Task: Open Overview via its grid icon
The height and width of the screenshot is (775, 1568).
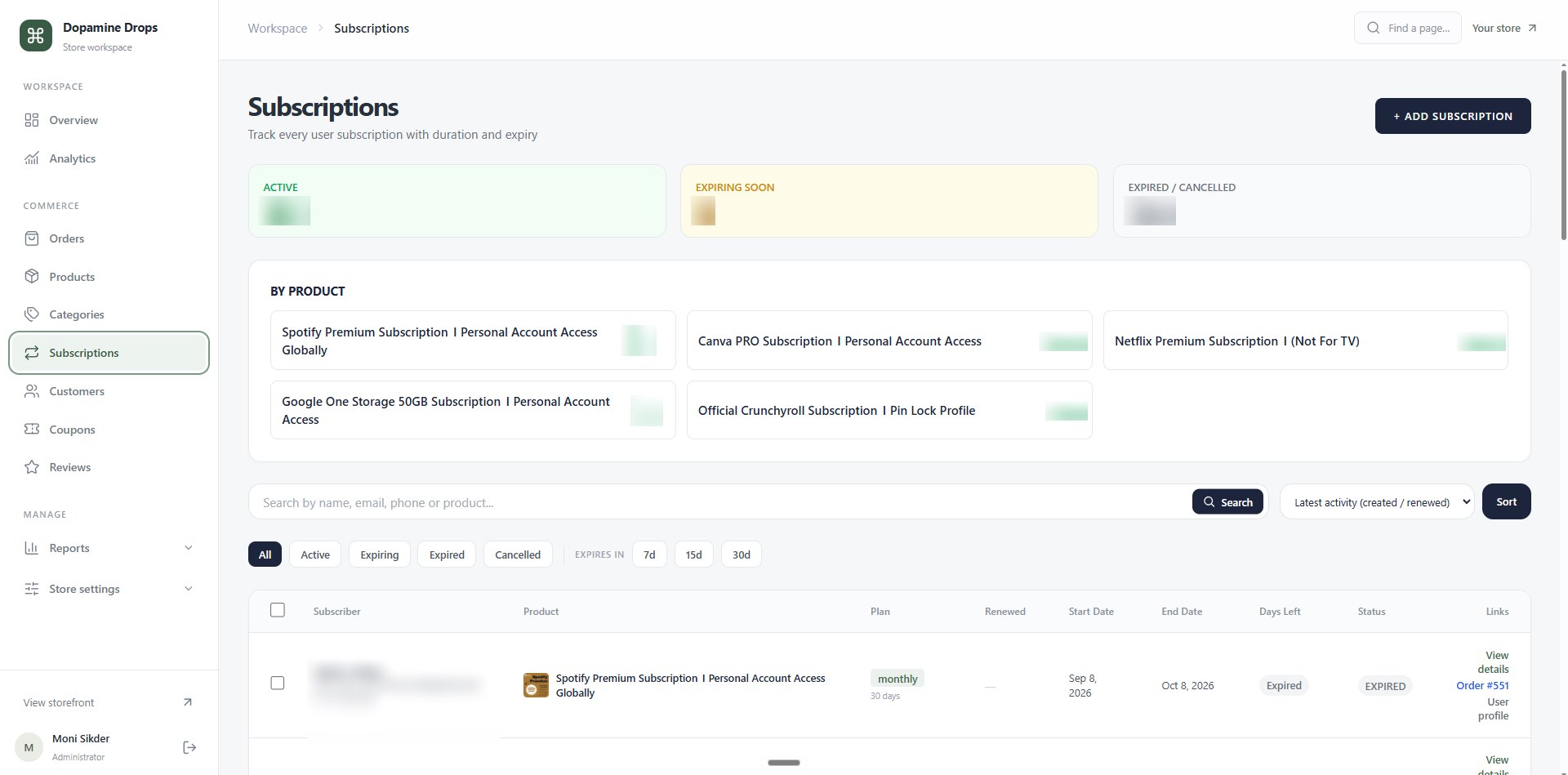Action: coord(32,120)
